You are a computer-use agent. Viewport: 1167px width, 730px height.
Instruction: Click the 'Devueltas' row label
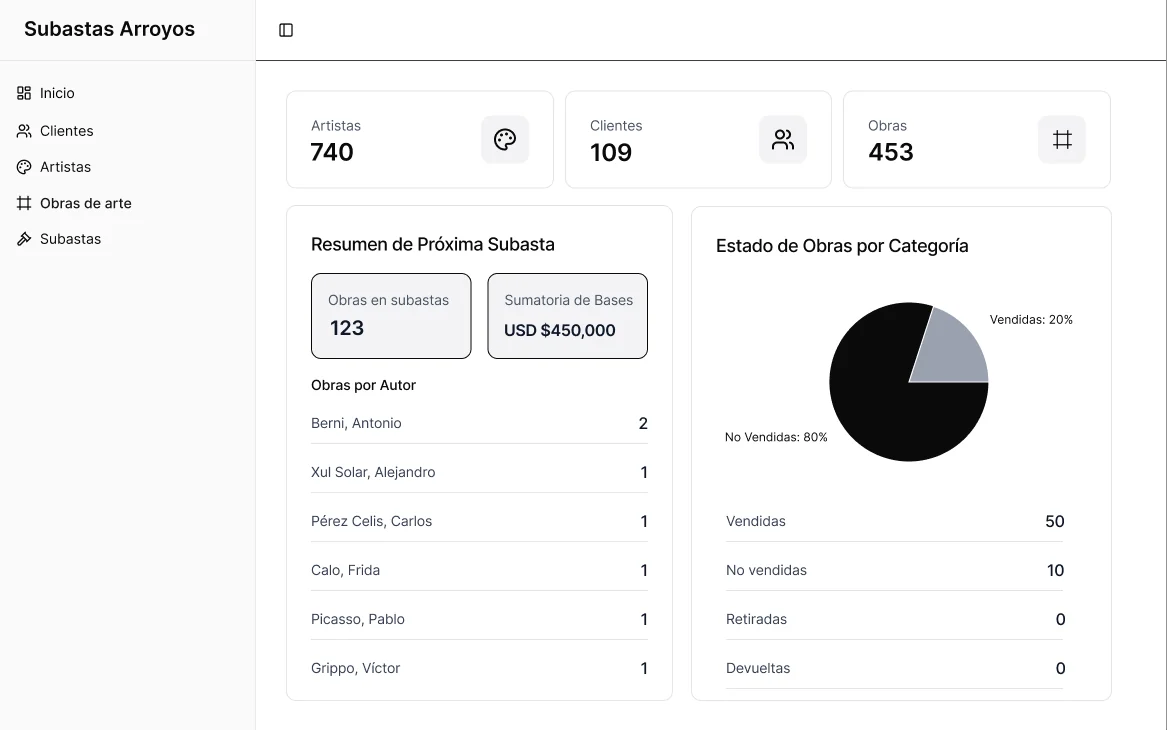(x=758, y=668)
